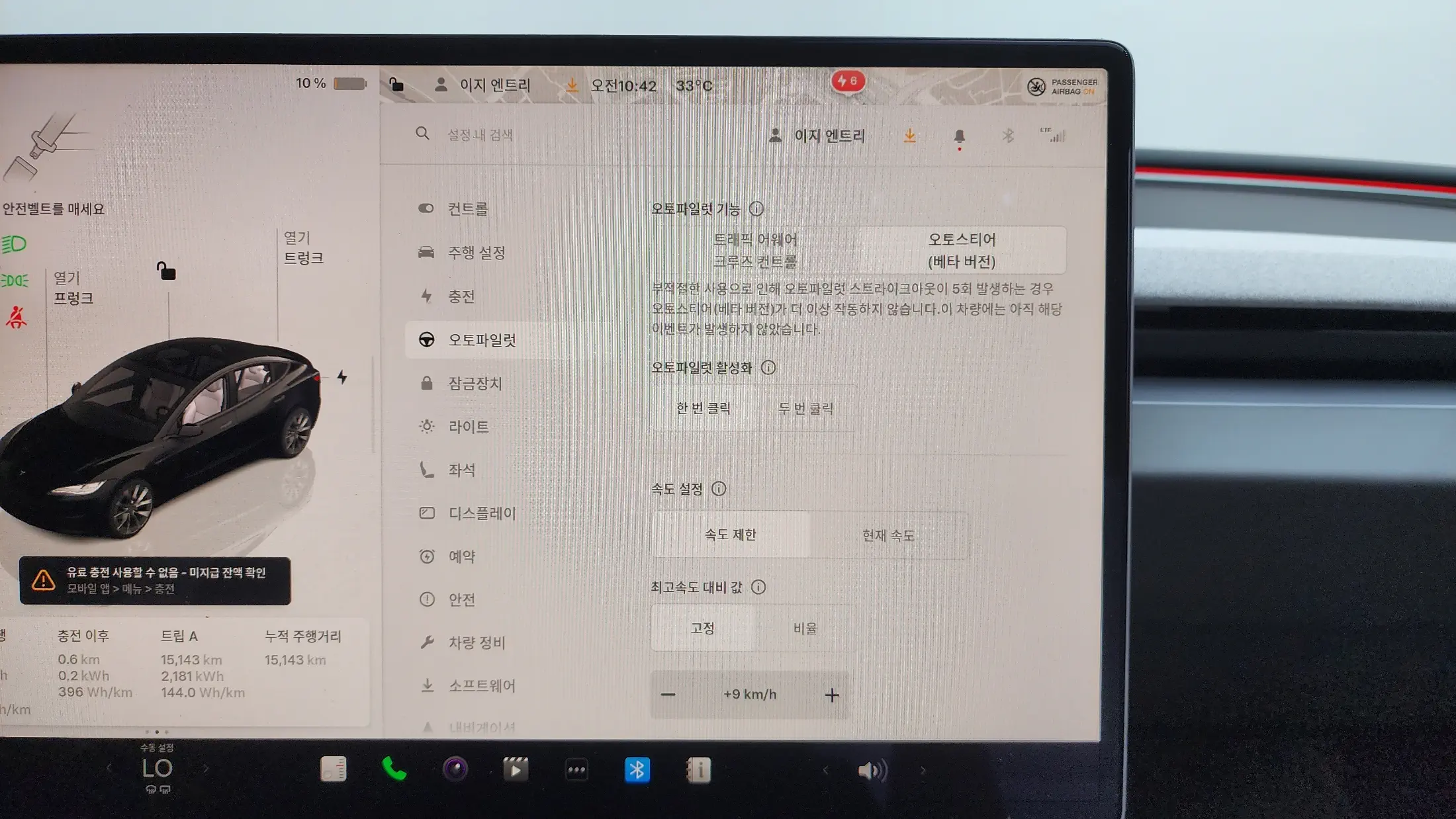Tap the paid charging unavailable alert

155,581
